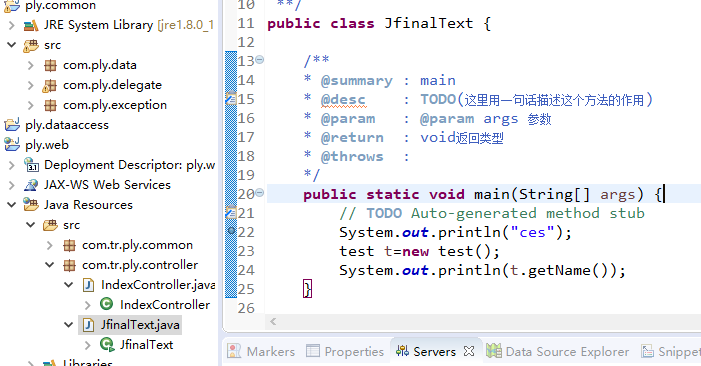This screenshot has height=366, width=701.
Task: Click the Deployment Descriptor icon
Action: [31, 165]
